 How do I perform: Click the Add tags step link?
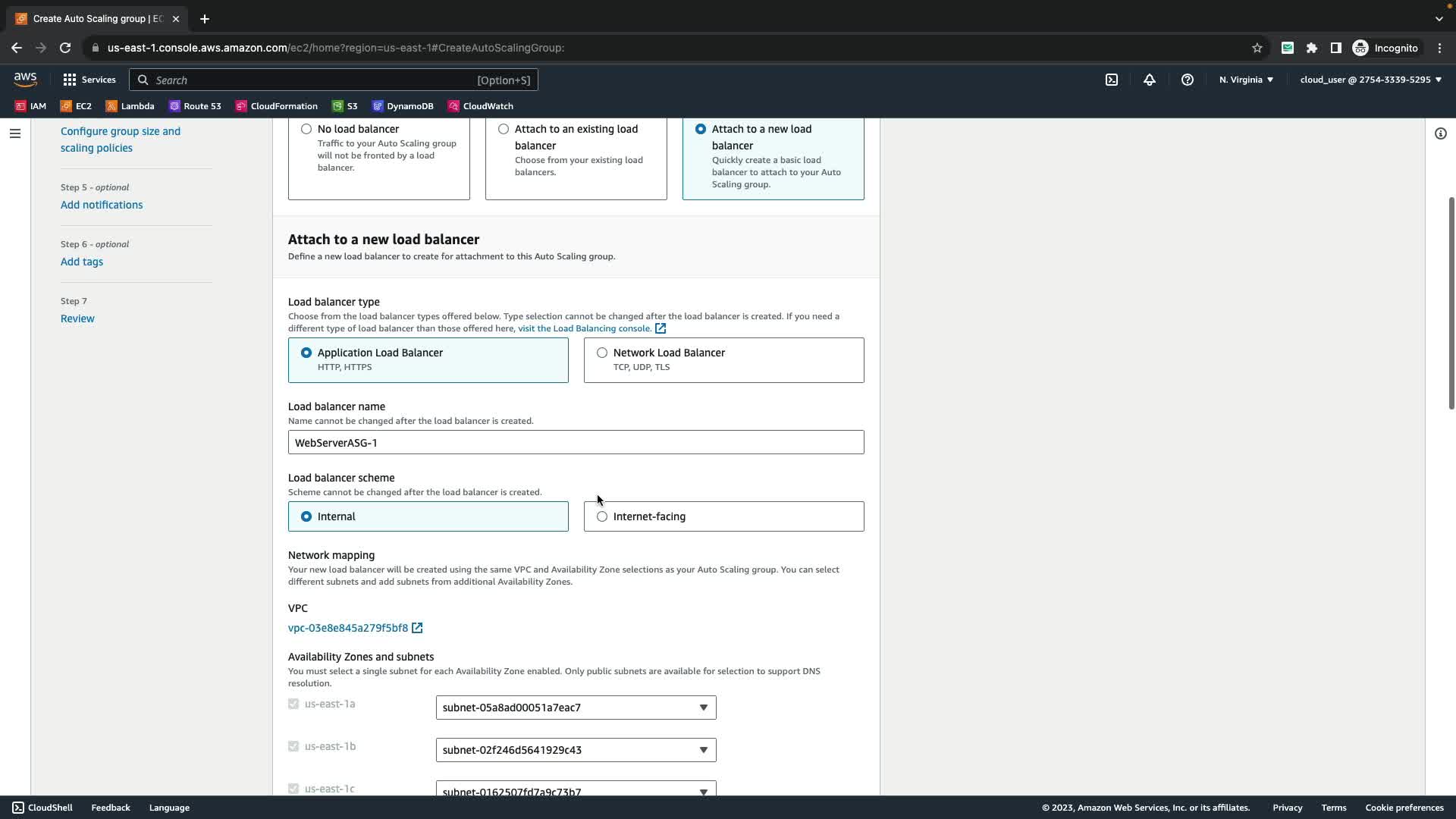[82, 262]
